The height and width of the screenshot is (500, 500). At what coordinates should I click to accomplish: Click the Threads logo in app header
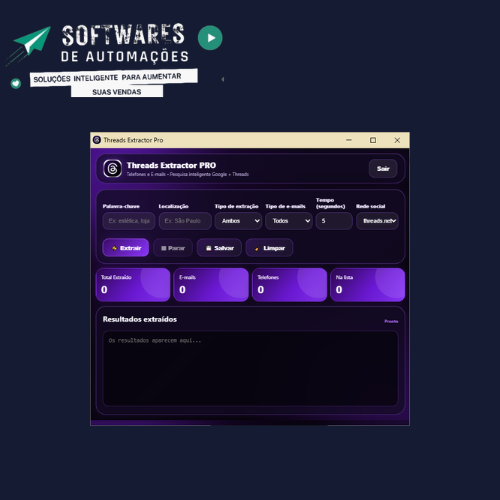112,168
